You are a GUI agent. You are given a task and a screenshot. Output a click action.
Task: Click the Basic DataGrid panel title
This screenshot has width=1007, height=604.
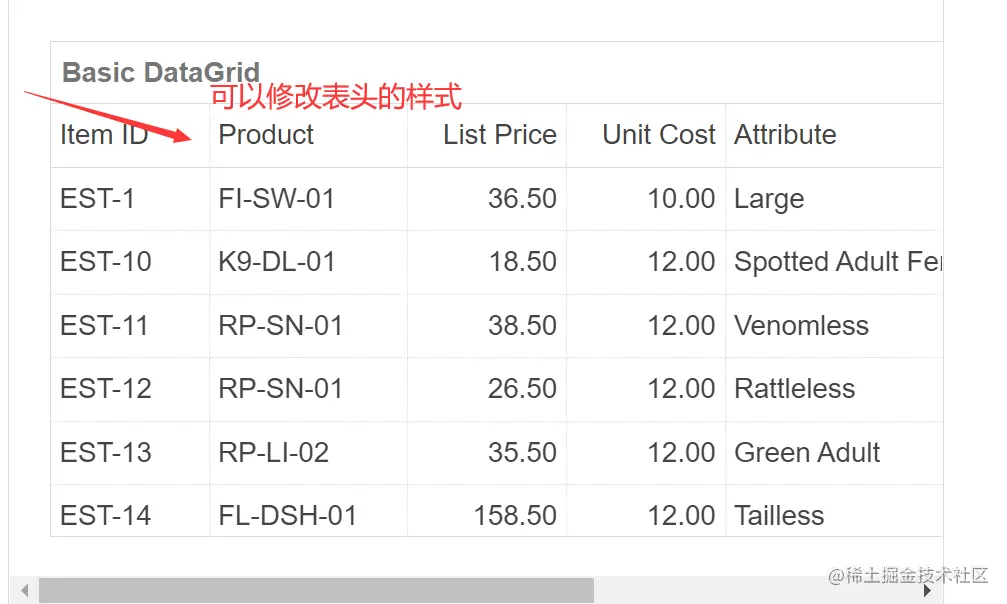[161, 73]
